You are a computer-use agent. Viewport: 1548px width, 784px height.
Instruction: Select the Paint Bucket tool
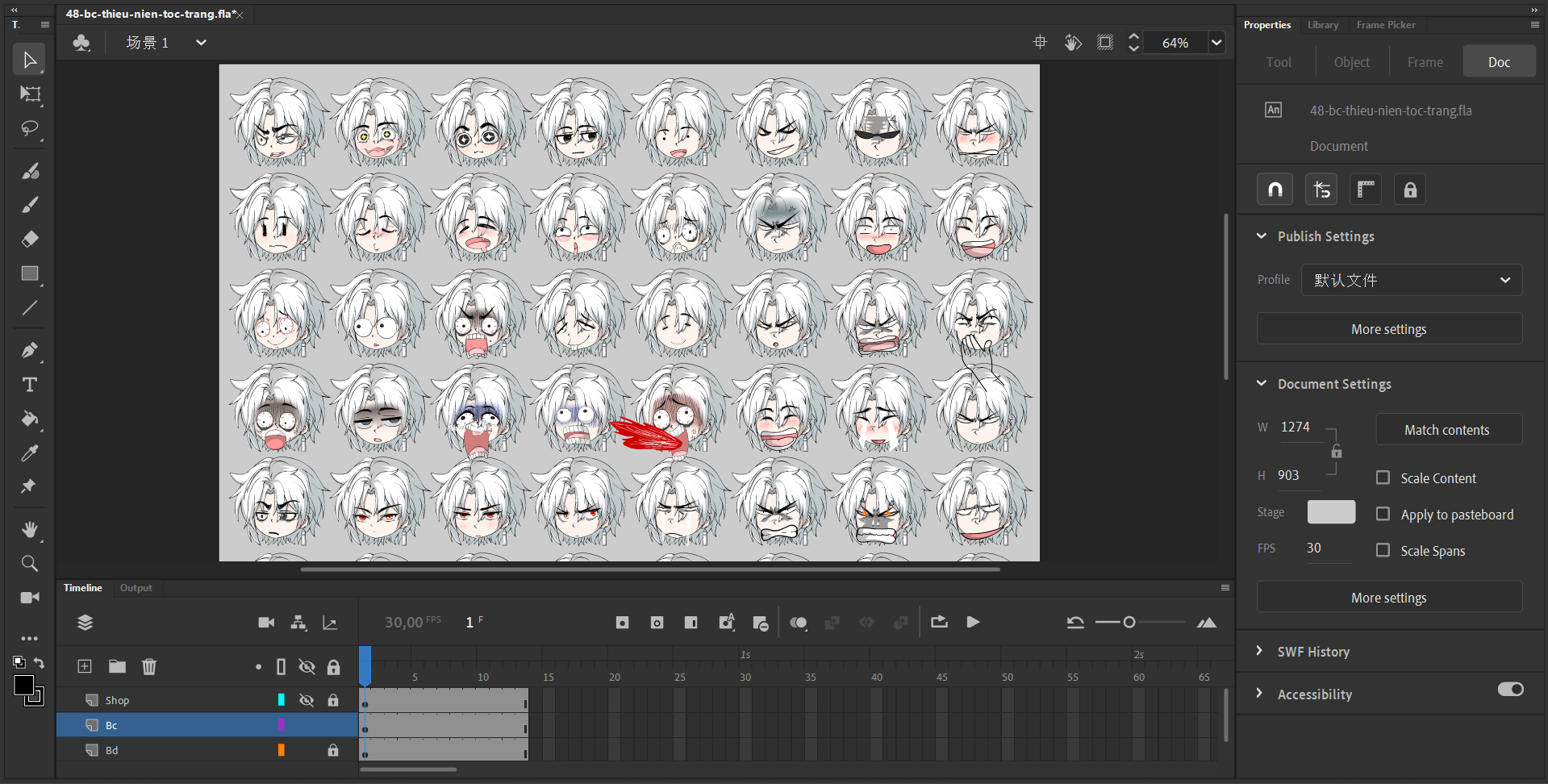[30, 419]
